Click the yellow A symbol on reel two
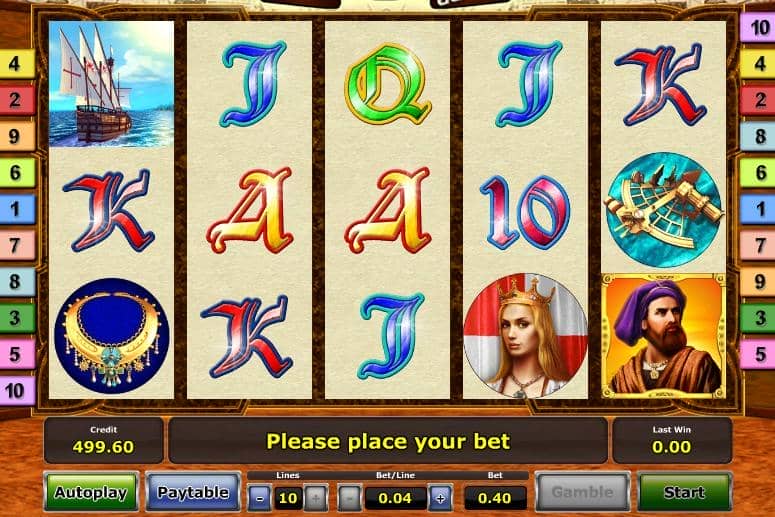The height and width of the screenshot is (517, 775). click(x=250, y=210)
